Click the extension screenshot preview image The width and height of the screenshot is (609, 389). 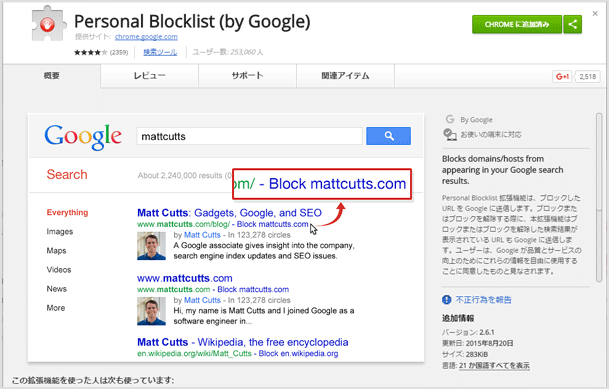pyautogui.click(x=226, y=238)
